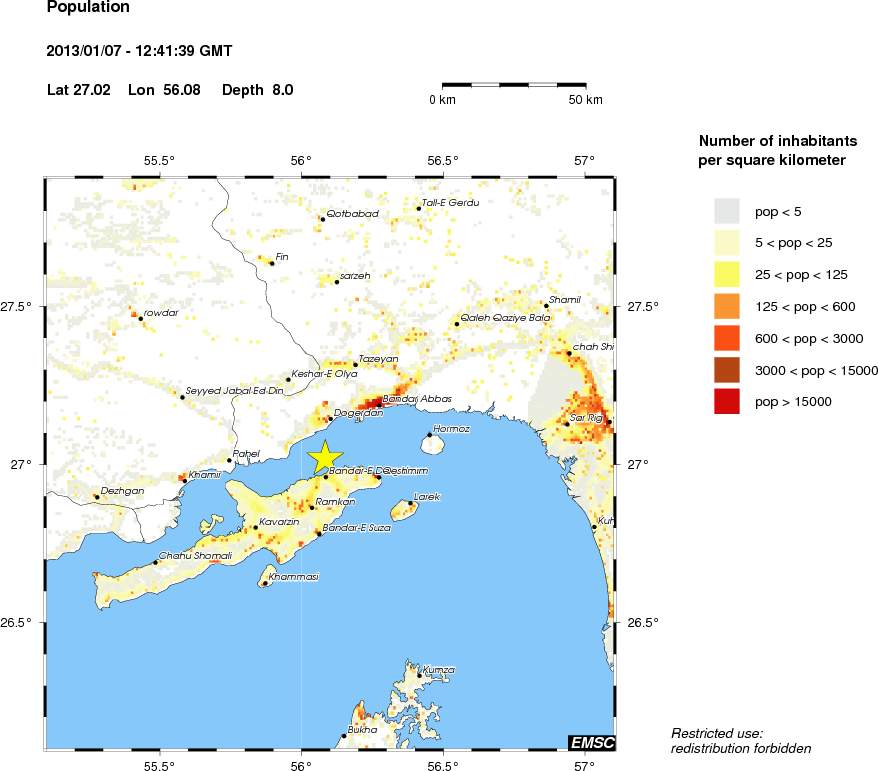Click the EMSC logo on the map
This screenshot has height=771, width=878.
(592, 743)
